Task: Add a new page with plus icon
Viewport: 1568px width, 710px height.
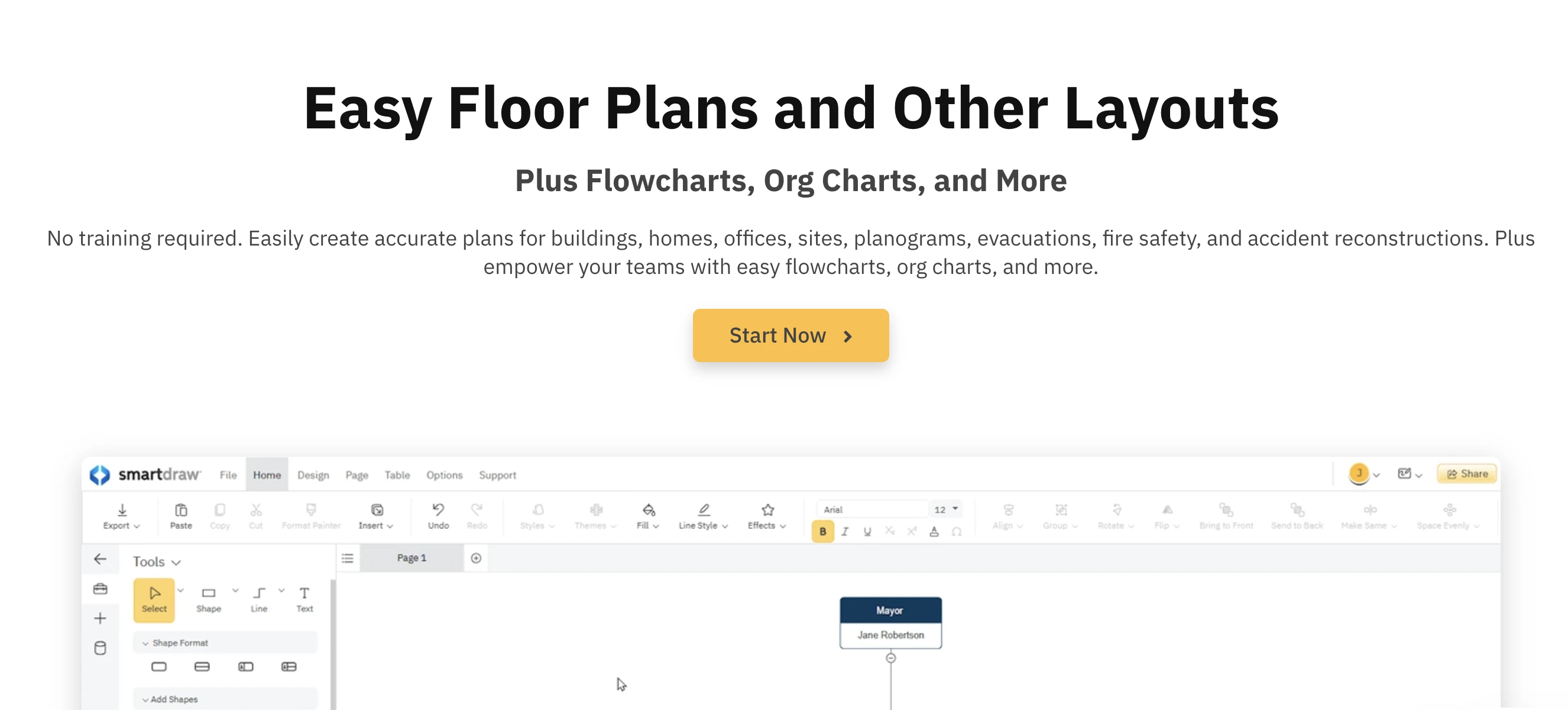Action: (x=476, y=559)
